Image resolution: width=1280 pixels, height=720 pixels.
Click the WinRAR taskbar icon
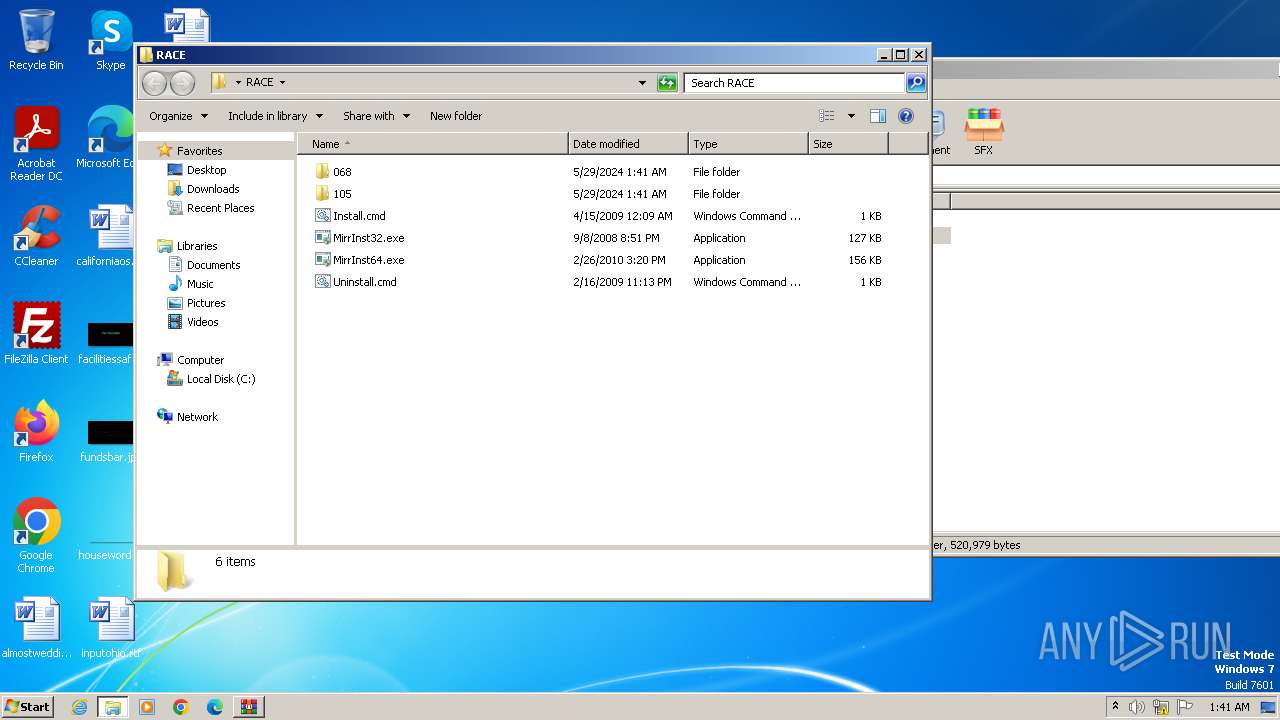pyautogui.click(x=248, y=707)
